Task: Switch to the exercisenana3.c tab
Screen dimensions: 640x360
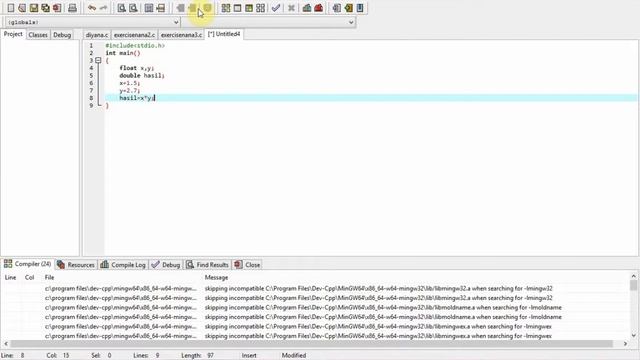Action: [x=181, y=35]
